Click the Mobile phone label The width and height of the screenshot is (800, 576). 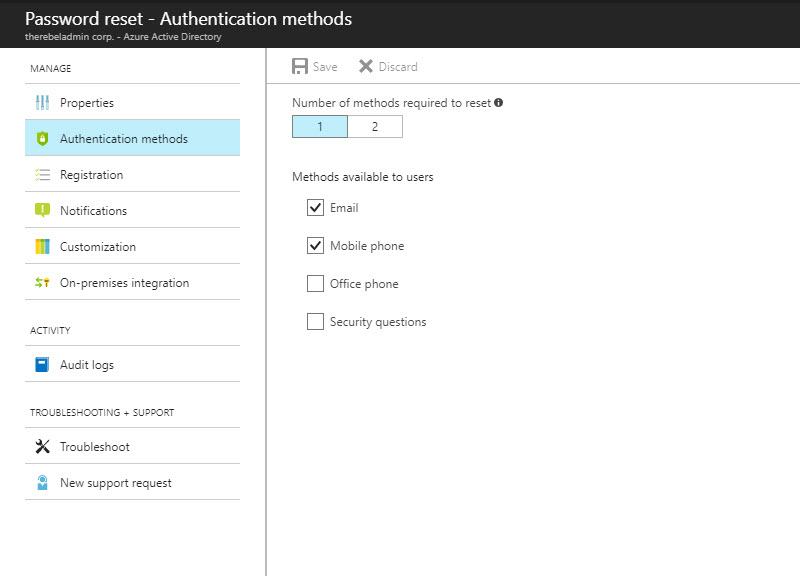[367, 246]
